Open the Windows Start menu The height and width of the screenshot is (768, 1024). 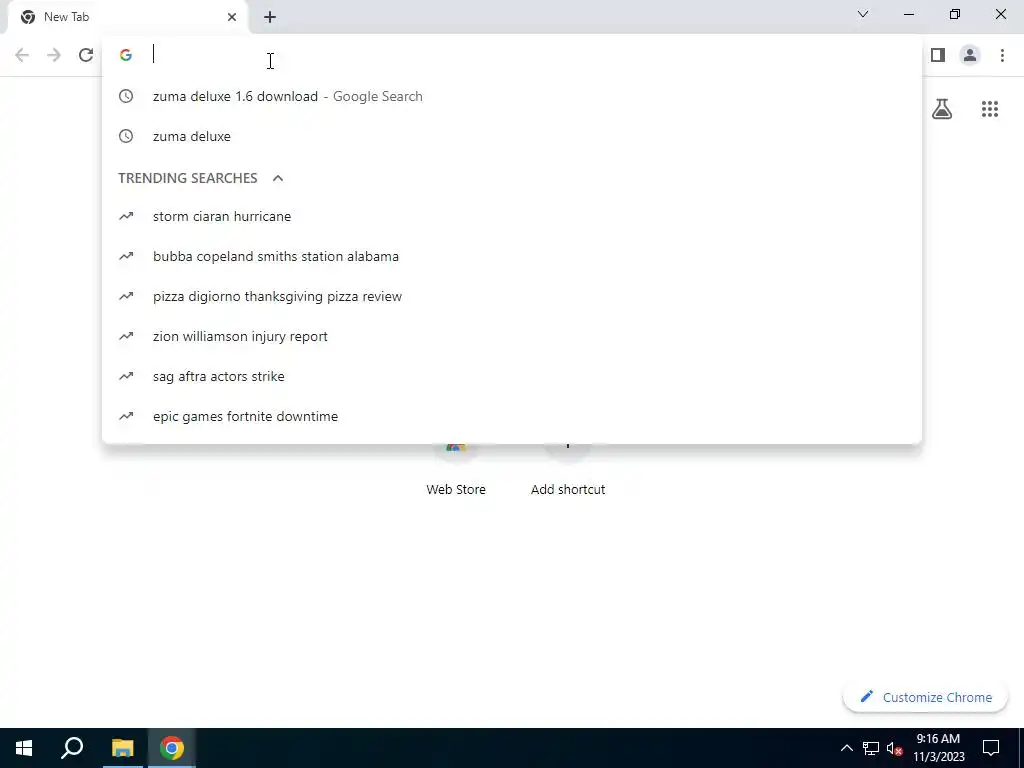(x=24, y=748)
